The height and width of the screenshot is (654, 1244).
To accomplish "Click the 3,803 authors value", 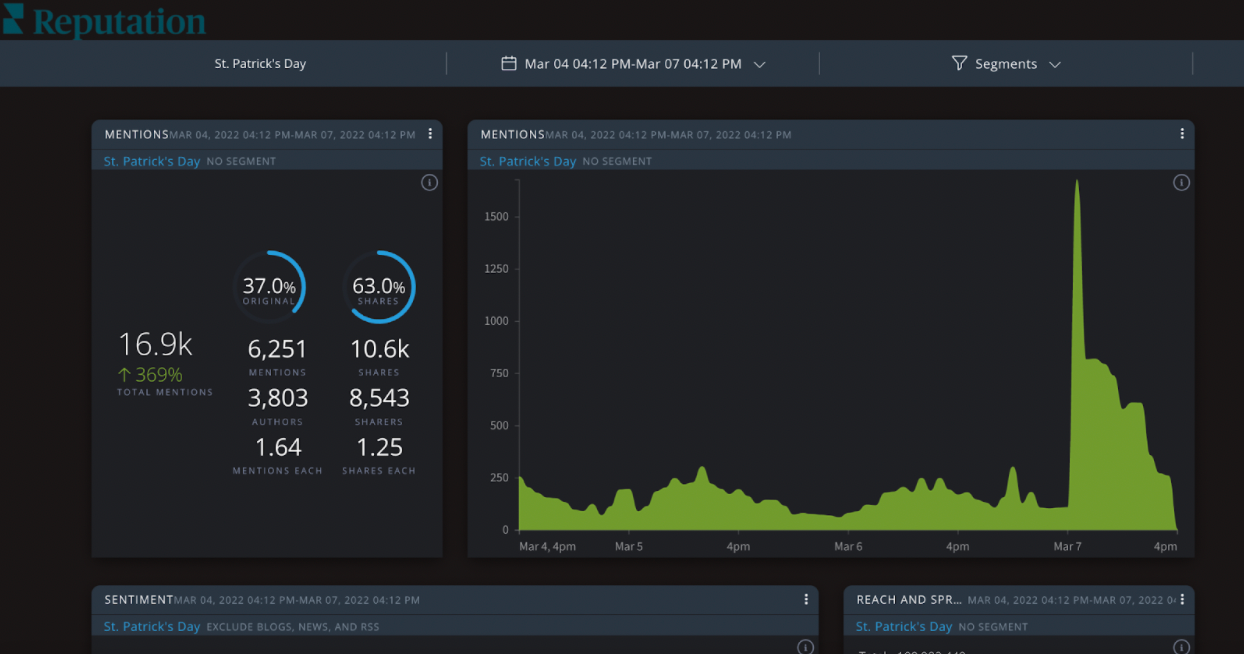I will [278, 398].
